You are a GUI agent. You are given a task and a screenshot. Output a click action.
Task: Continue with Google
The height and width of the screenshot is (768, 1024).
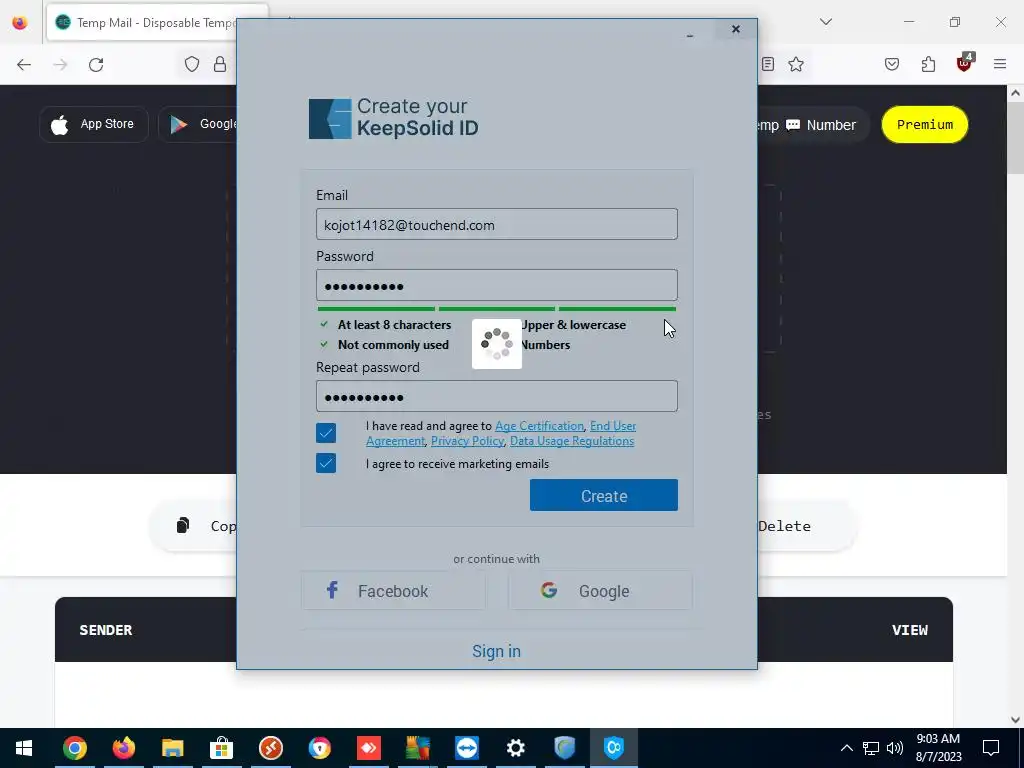(x=600, y=591)
